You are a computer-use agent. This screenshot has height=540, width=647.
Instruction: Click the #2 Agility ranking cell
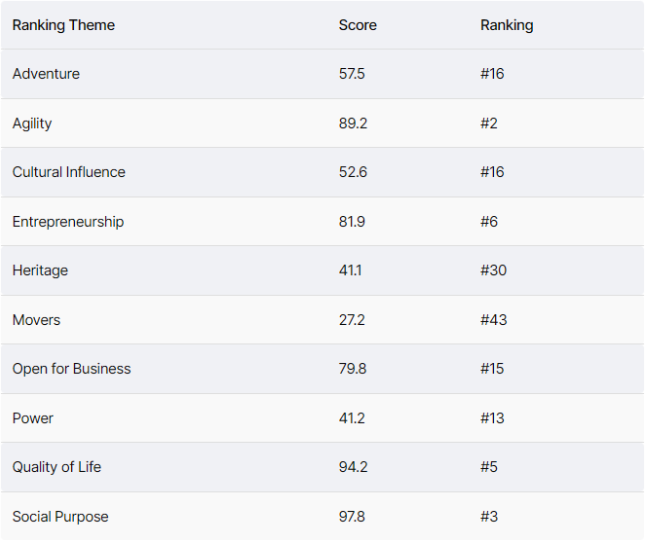pyautogui.click(x=489, y=123)
